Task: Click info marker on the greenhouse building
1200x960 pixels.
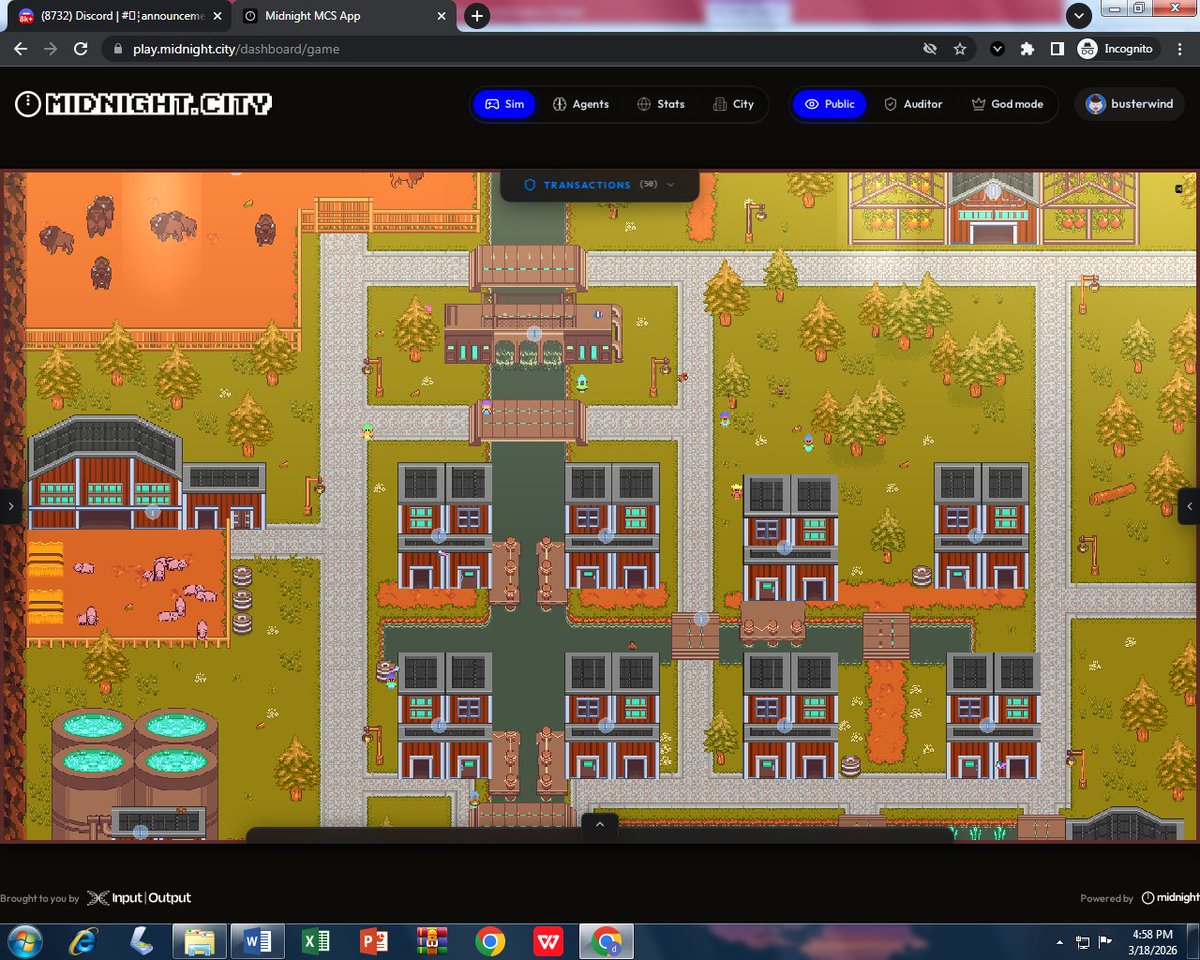Action: pos(993,190)
